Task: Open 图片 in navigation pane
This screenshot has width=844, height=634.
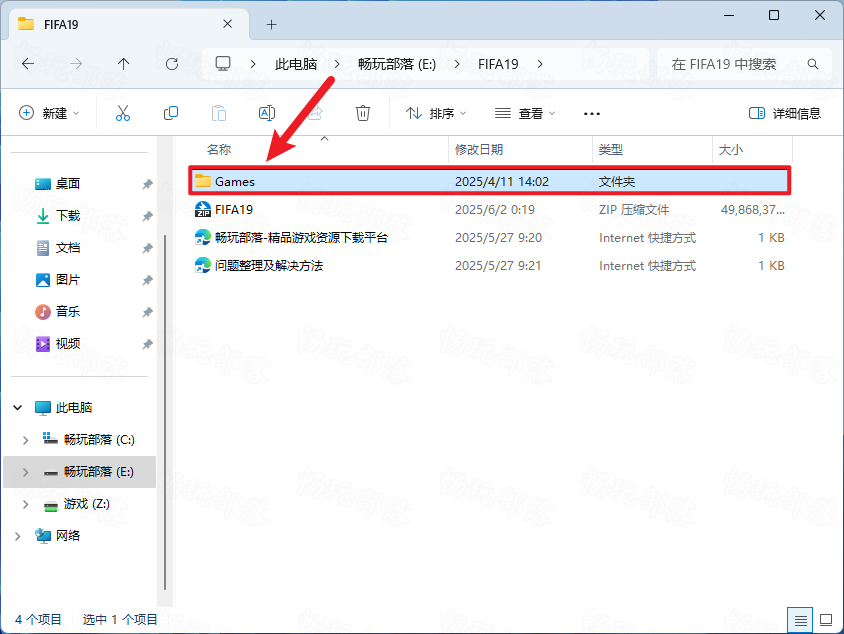Action: (x=68, y=279)
